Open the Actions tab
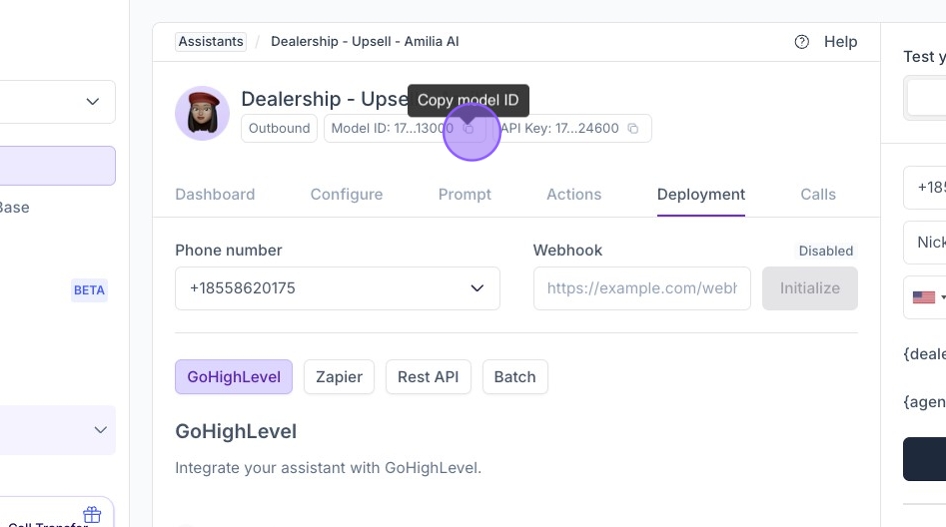 tap(574, 194)
